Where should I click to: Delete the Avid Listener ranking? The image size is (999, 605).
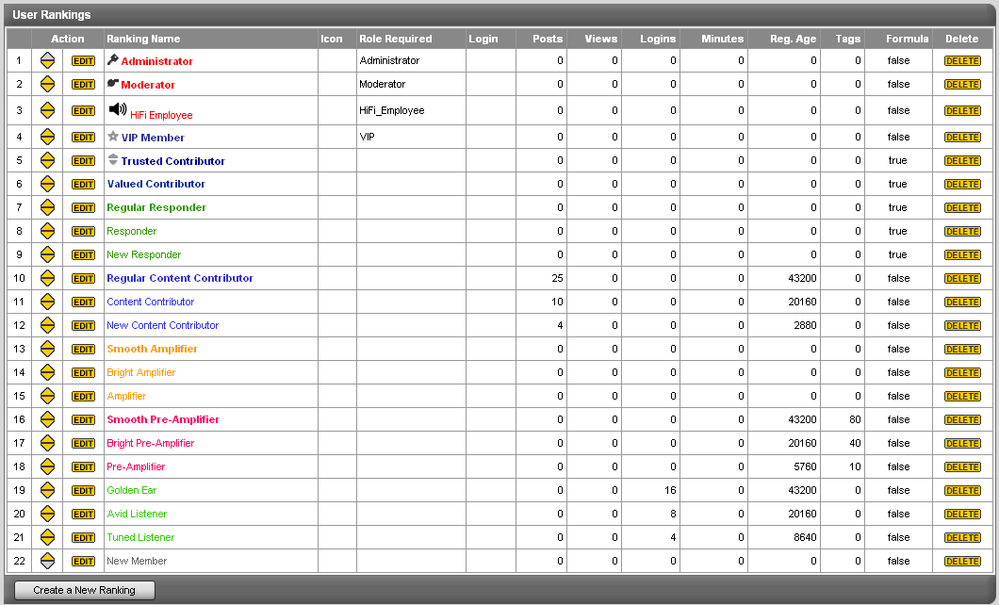pyautogui.click(x=962, y=515)
